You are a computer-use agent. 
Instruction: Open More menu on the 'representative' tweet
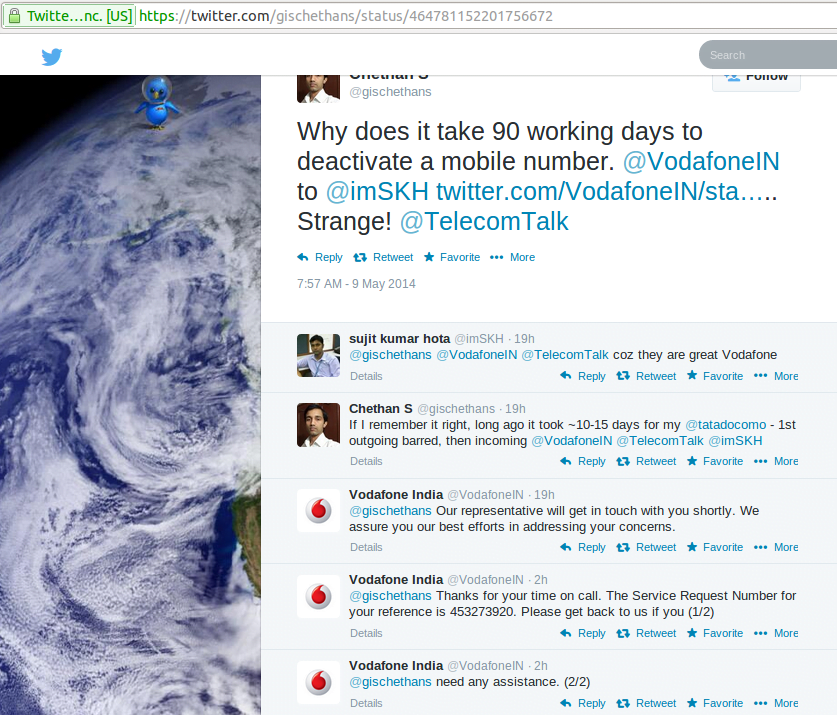[x=776, y=547]
